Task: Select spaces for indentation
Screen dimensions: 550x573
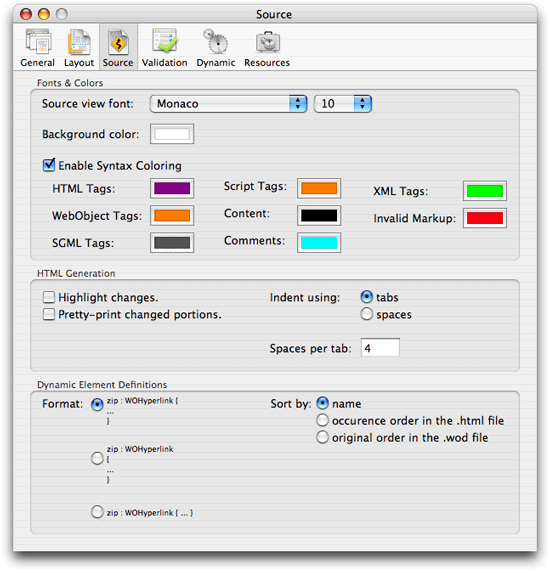Action: point(367,314)
